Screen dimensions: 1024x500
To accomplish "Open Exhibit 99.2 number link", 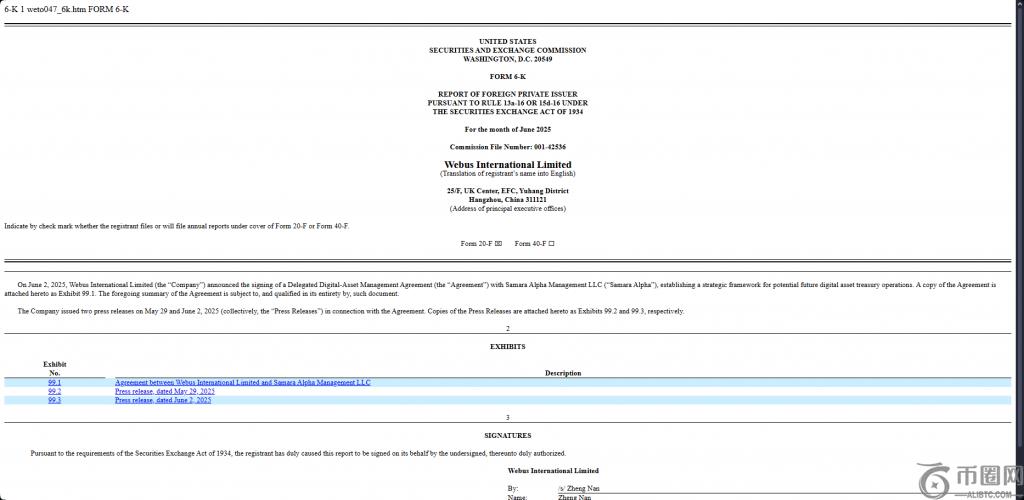I will (x=54, y=392).
